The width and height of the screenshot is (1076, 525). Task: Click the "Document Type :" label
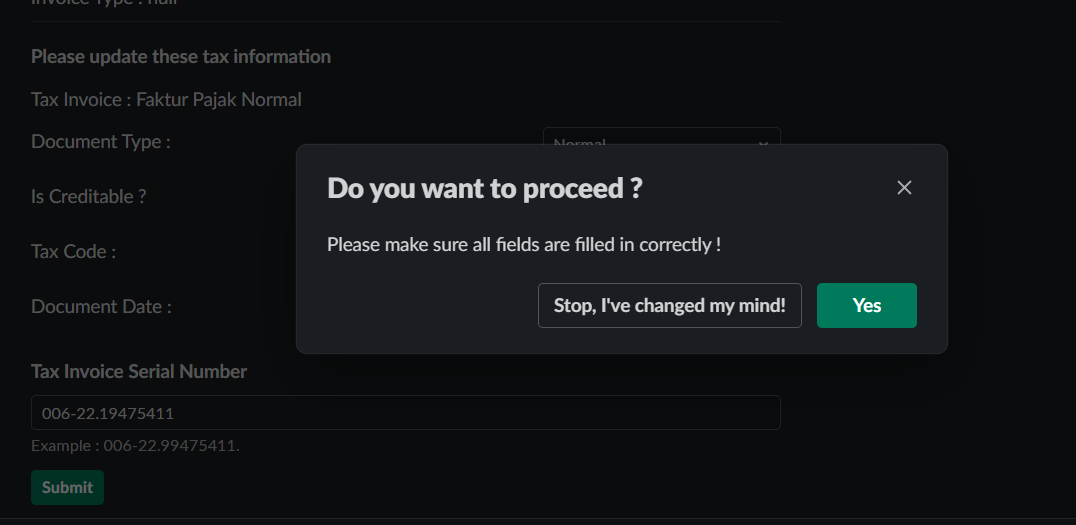coord(101,142)
